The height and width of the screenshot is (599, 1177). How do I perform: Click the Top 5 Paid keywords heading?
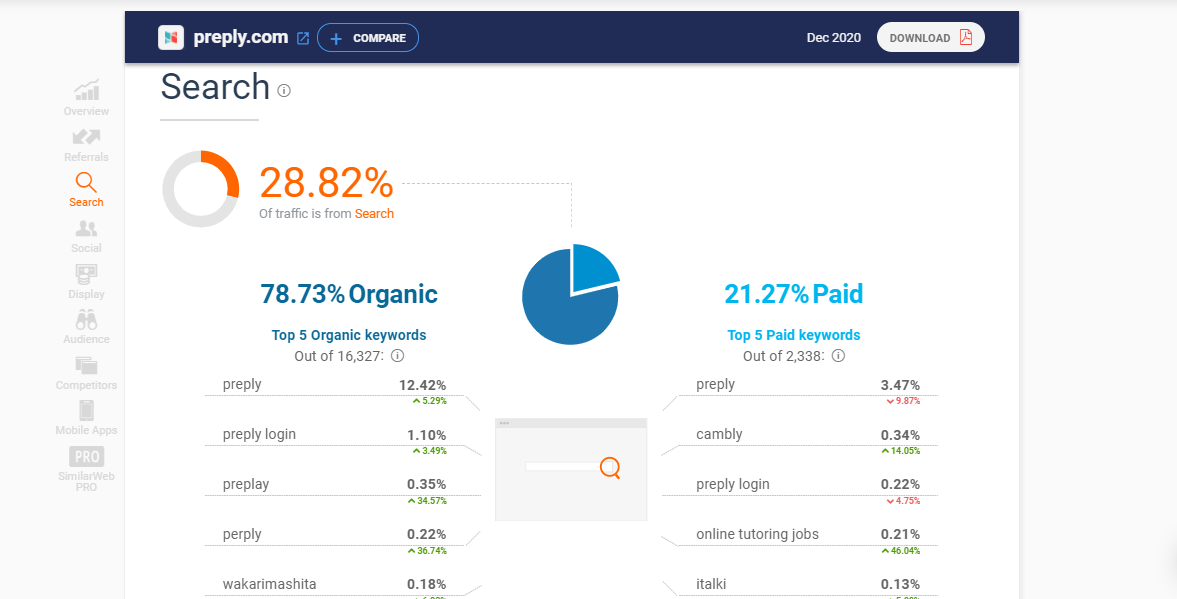click(793, 335)
